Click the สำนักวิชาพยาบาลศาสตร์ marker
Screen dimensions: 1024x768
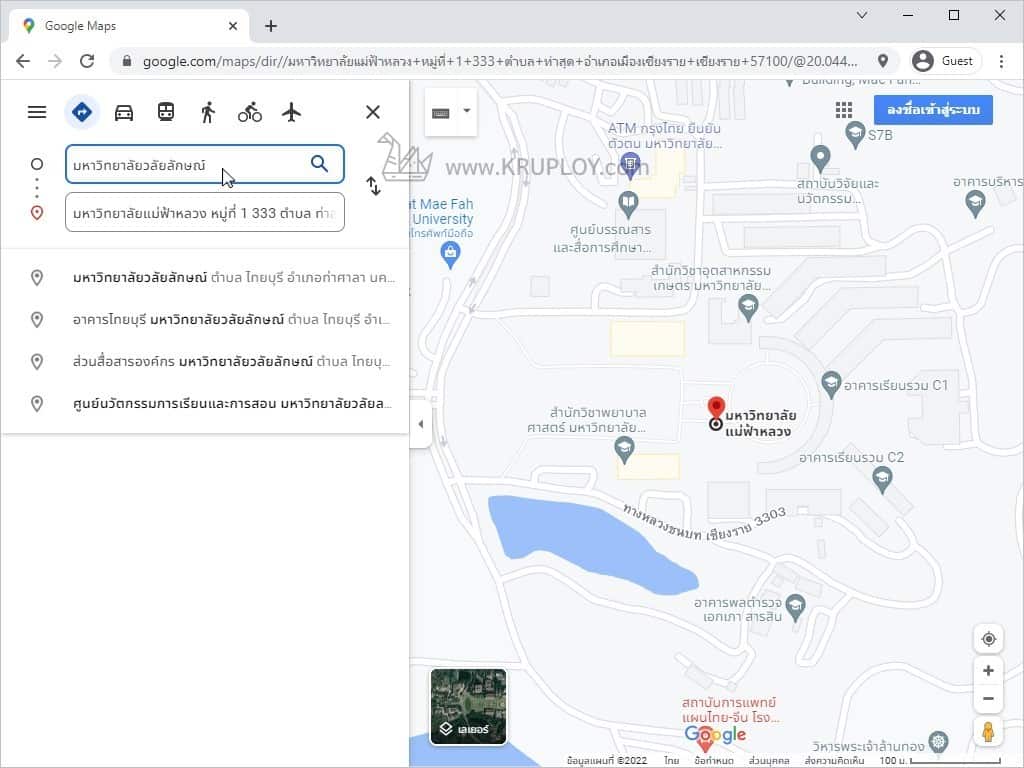[x=625, y=449]
